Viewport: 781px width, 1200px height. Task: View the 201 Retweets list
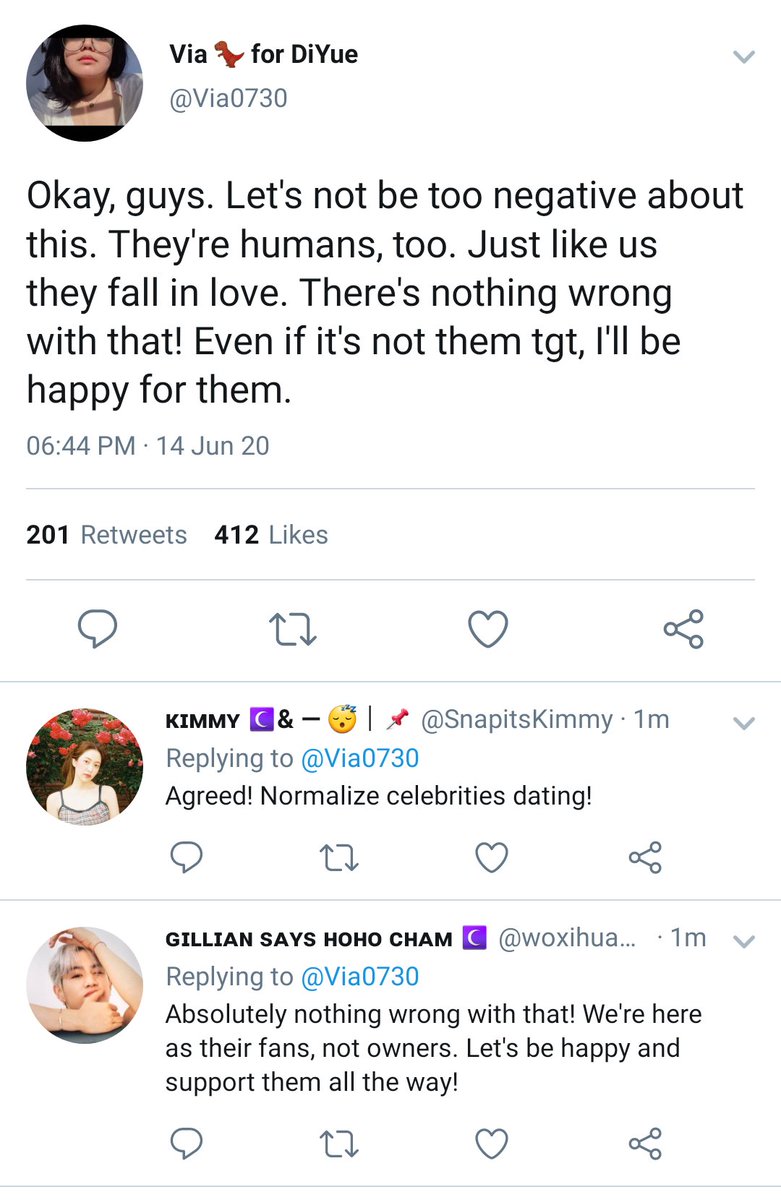click(x=107, y=535)
